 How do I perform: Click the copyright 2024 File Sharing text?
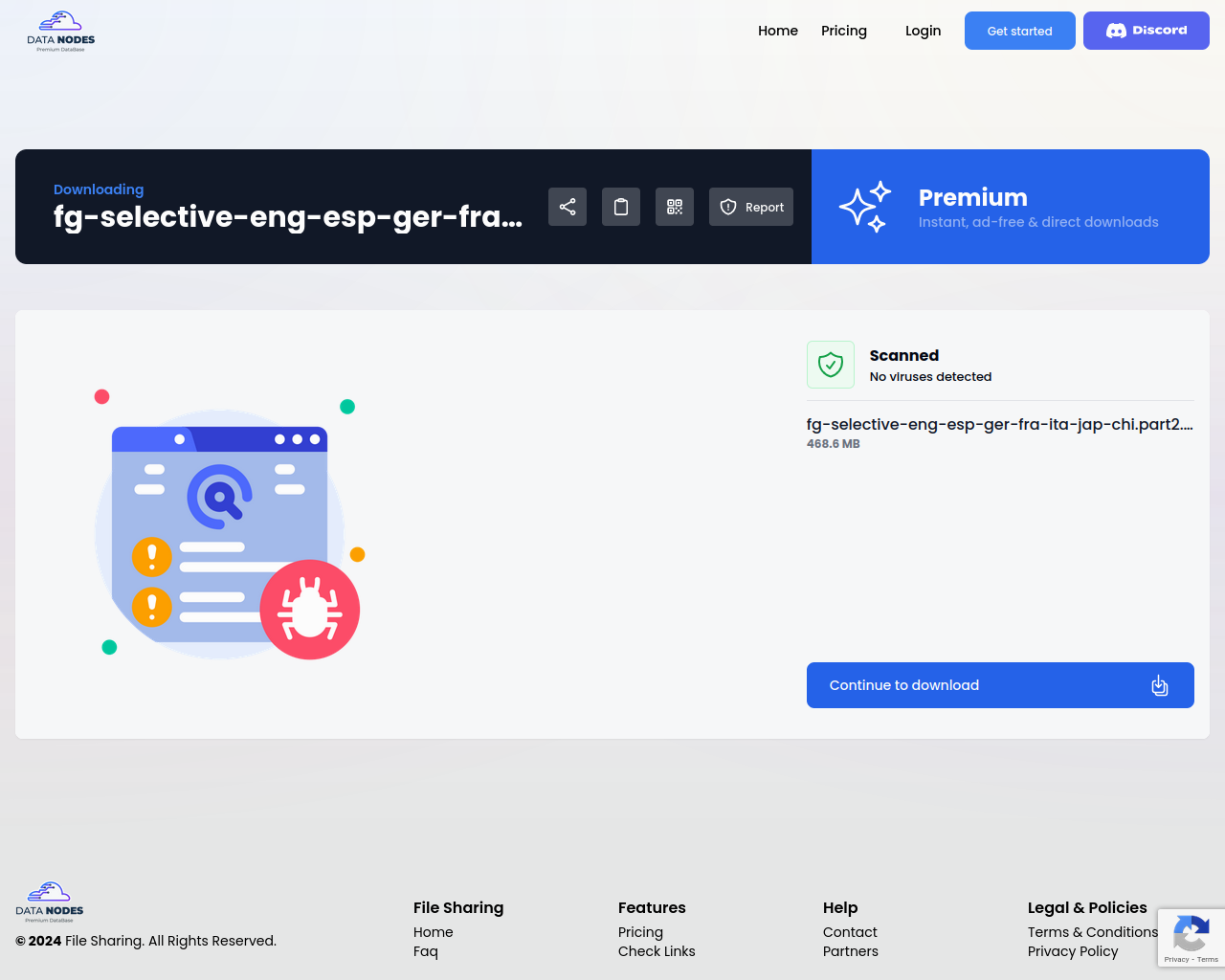coord(146,941)
